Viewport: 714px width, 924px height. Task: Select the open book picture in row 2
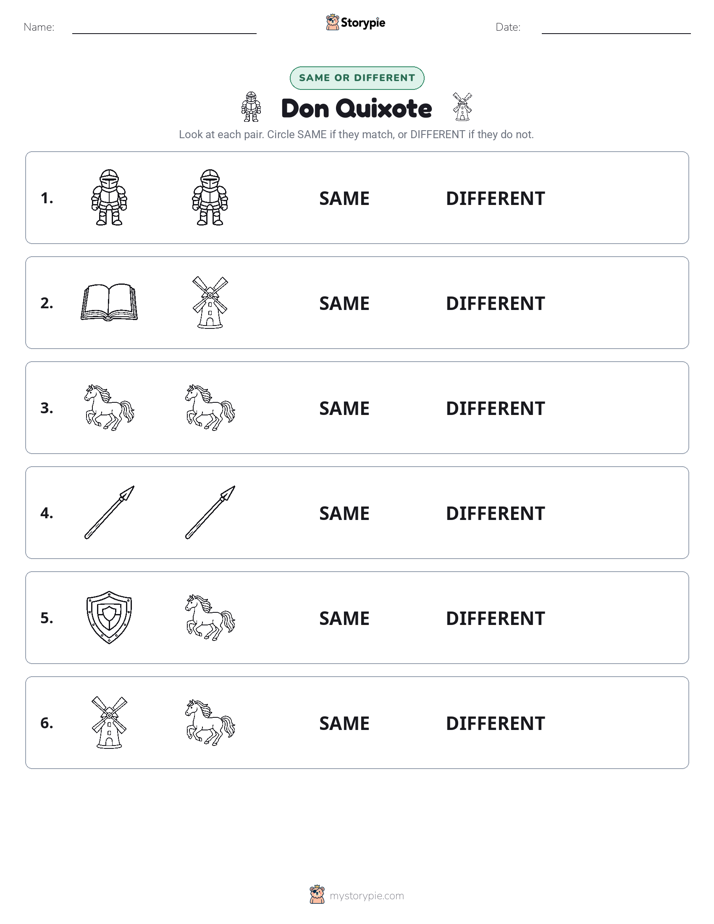click(x=109, y=302)
